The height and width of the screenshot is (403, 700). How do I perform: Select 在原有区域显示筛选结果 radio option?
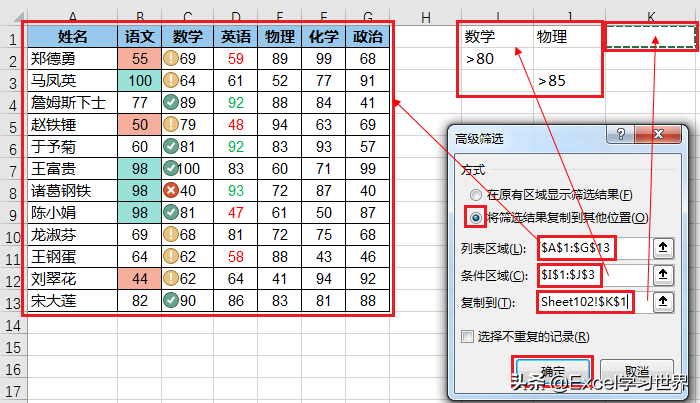(476, 195)
